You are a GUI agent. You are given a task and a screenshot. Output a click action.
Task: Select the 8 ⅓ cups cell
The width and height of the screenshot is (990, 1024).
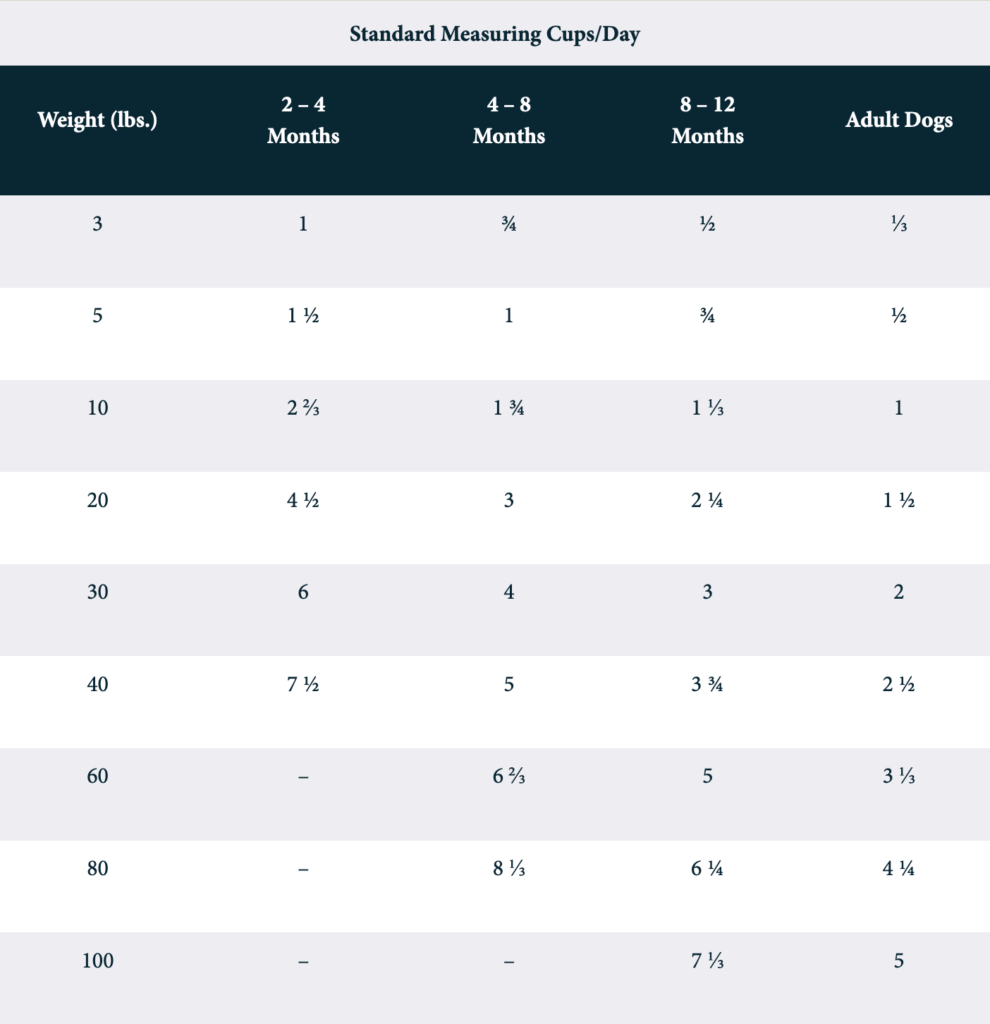click(508, 869)
